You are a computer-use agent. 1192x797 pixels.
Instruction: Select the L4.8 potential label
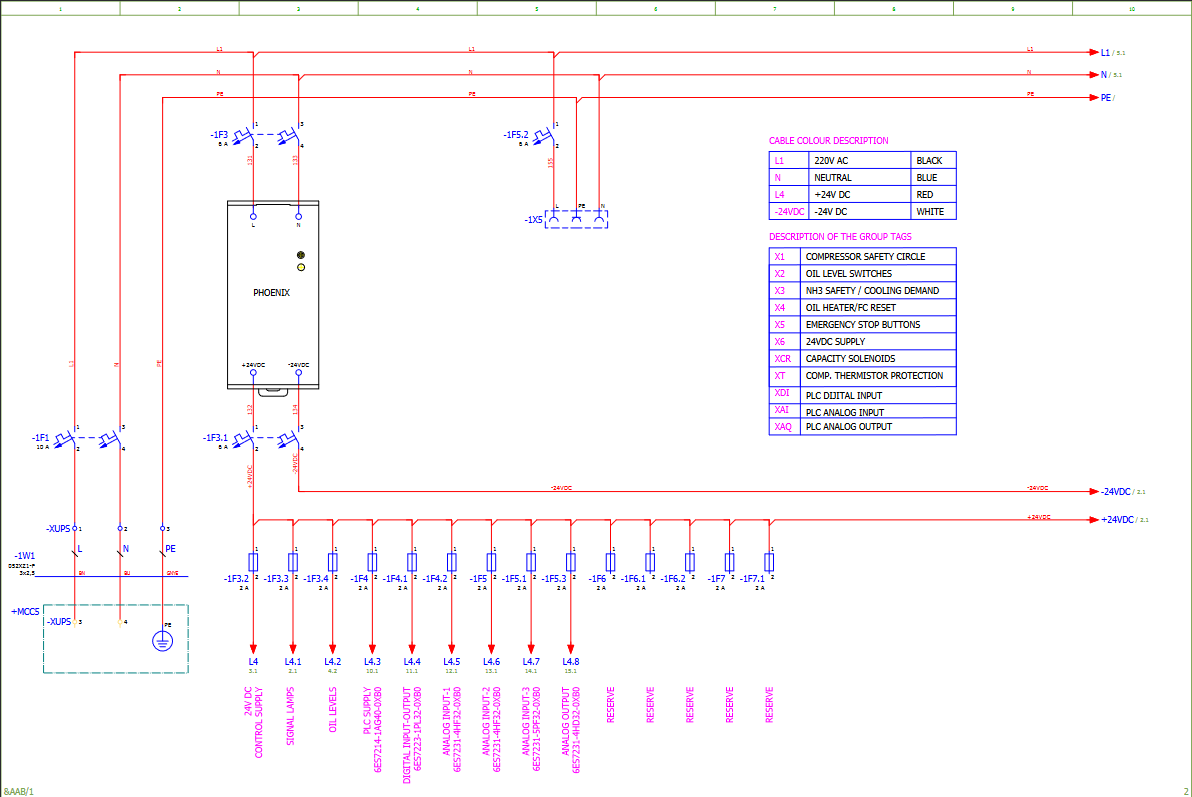click(x=571, y=662)
